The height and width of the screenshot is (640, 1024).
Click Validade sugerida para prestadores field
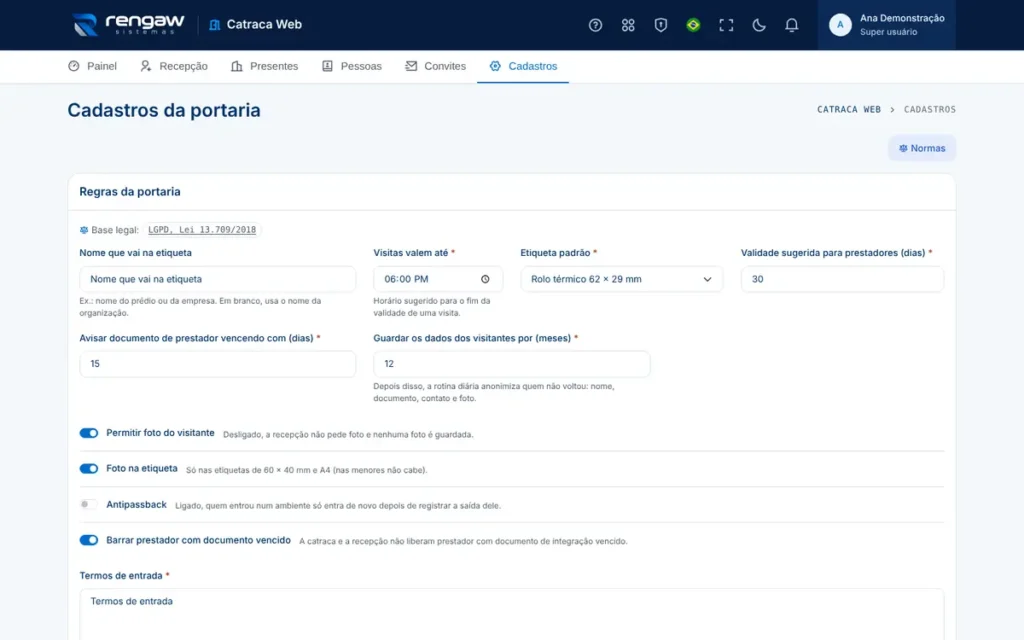pos(842,279)
